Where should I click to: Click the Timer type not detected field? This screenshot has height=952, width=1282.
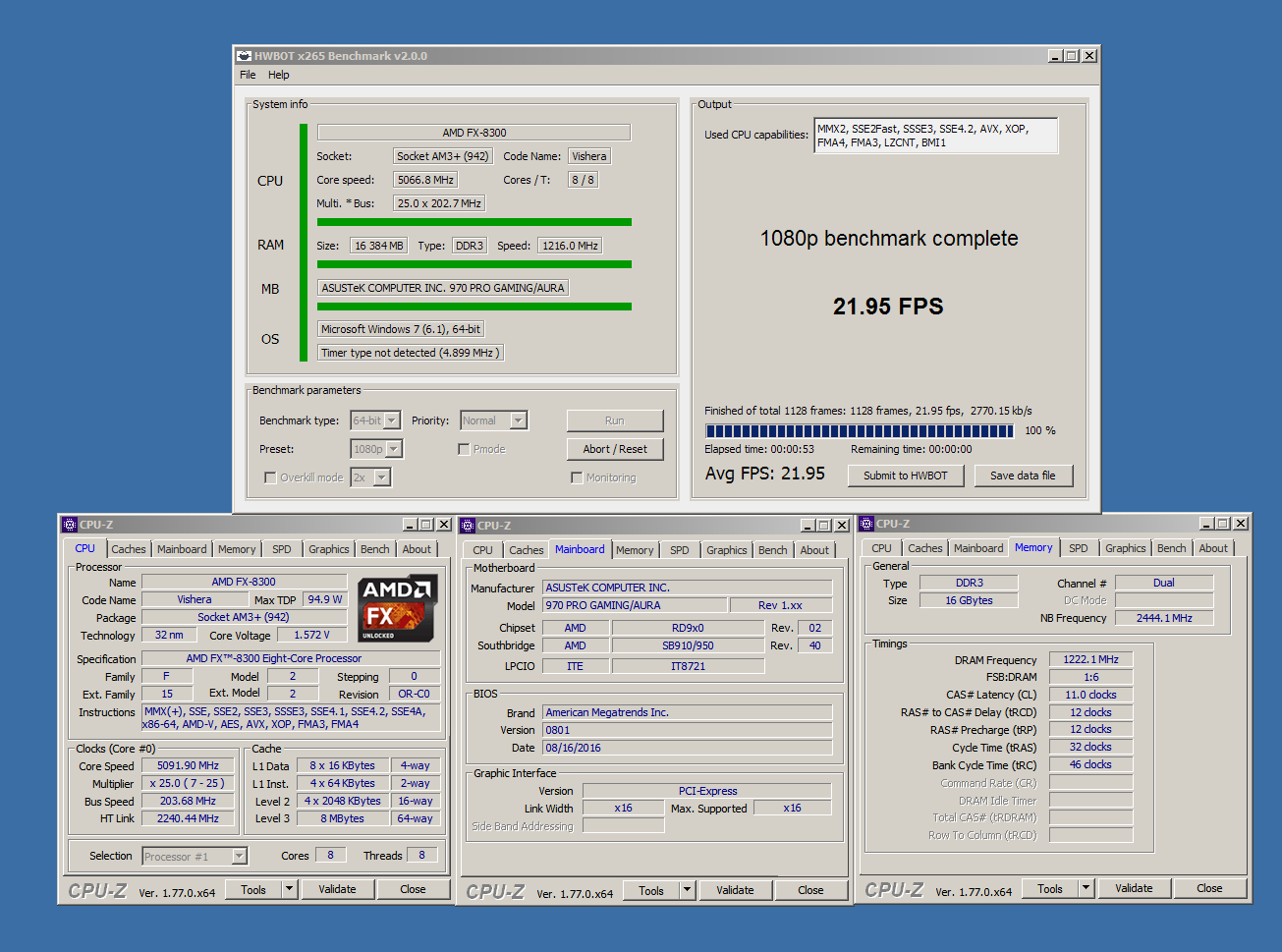coord(411,353)
